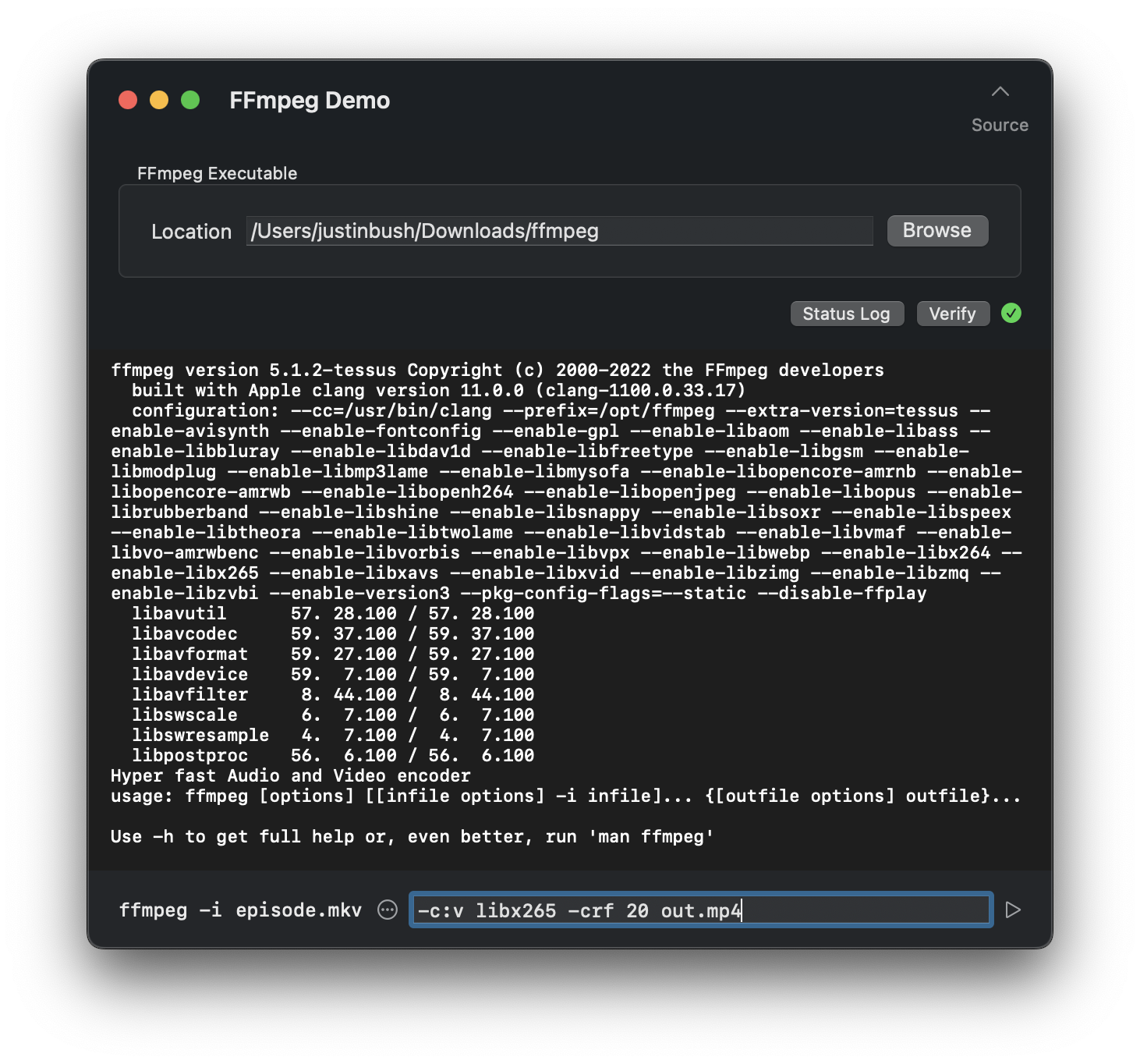The width and height of the screenshot is (1140, 1064).
Task: Click the Verify button
Action: click(953, 314)
